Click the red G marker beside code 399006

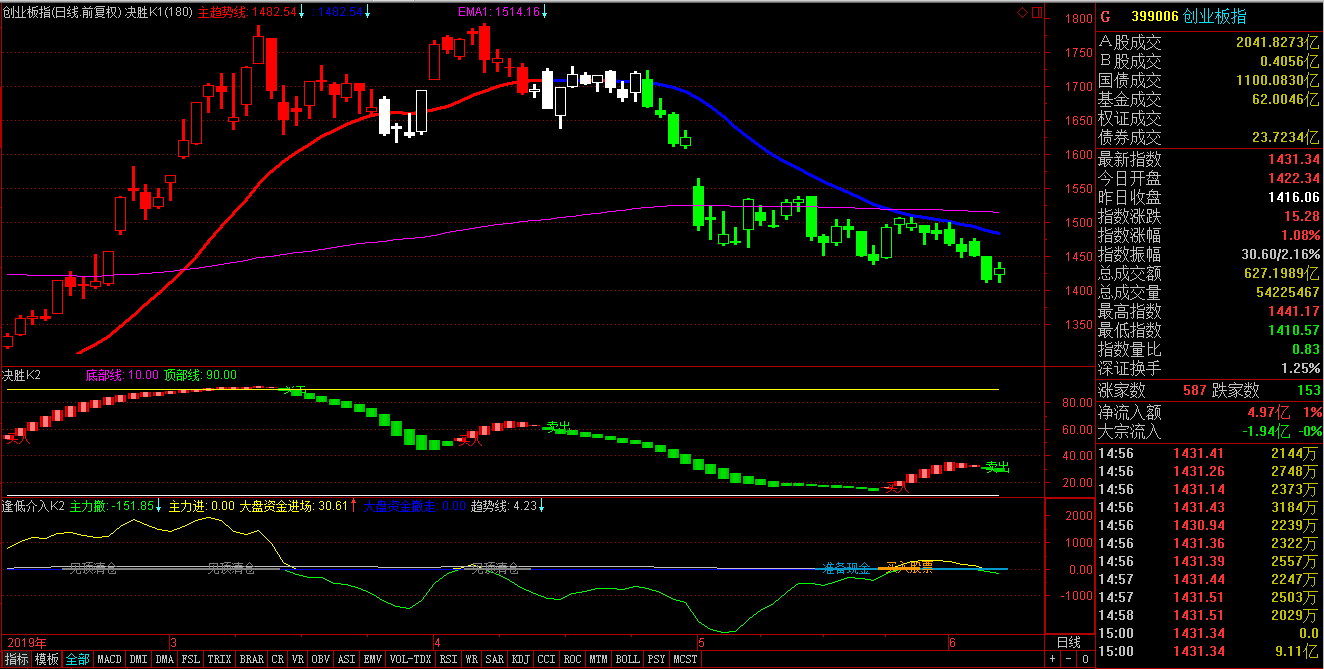click(x=1105, y=16)
